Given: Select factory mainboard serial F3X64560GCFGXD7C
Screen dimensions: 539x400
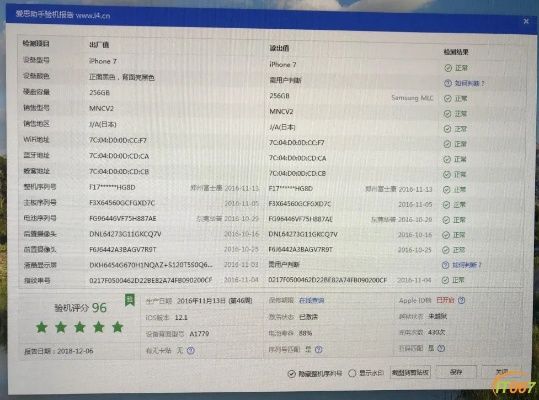Looking at the screenshot, I should tap(122, 203).
